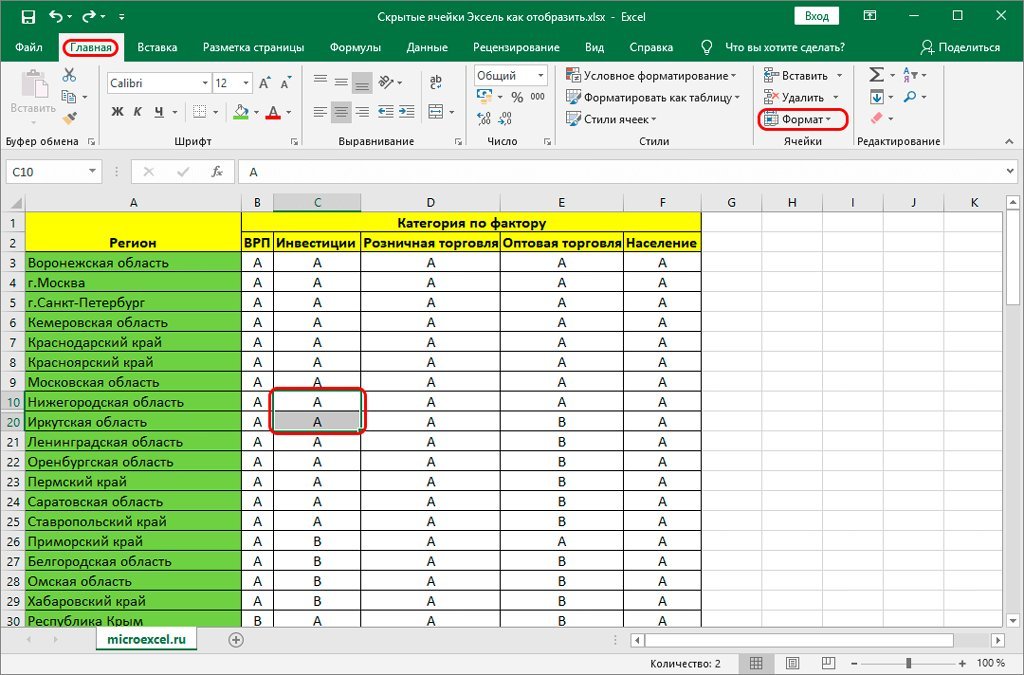
Task: Click the Name Box showing C10
Action: pos(45,172)
